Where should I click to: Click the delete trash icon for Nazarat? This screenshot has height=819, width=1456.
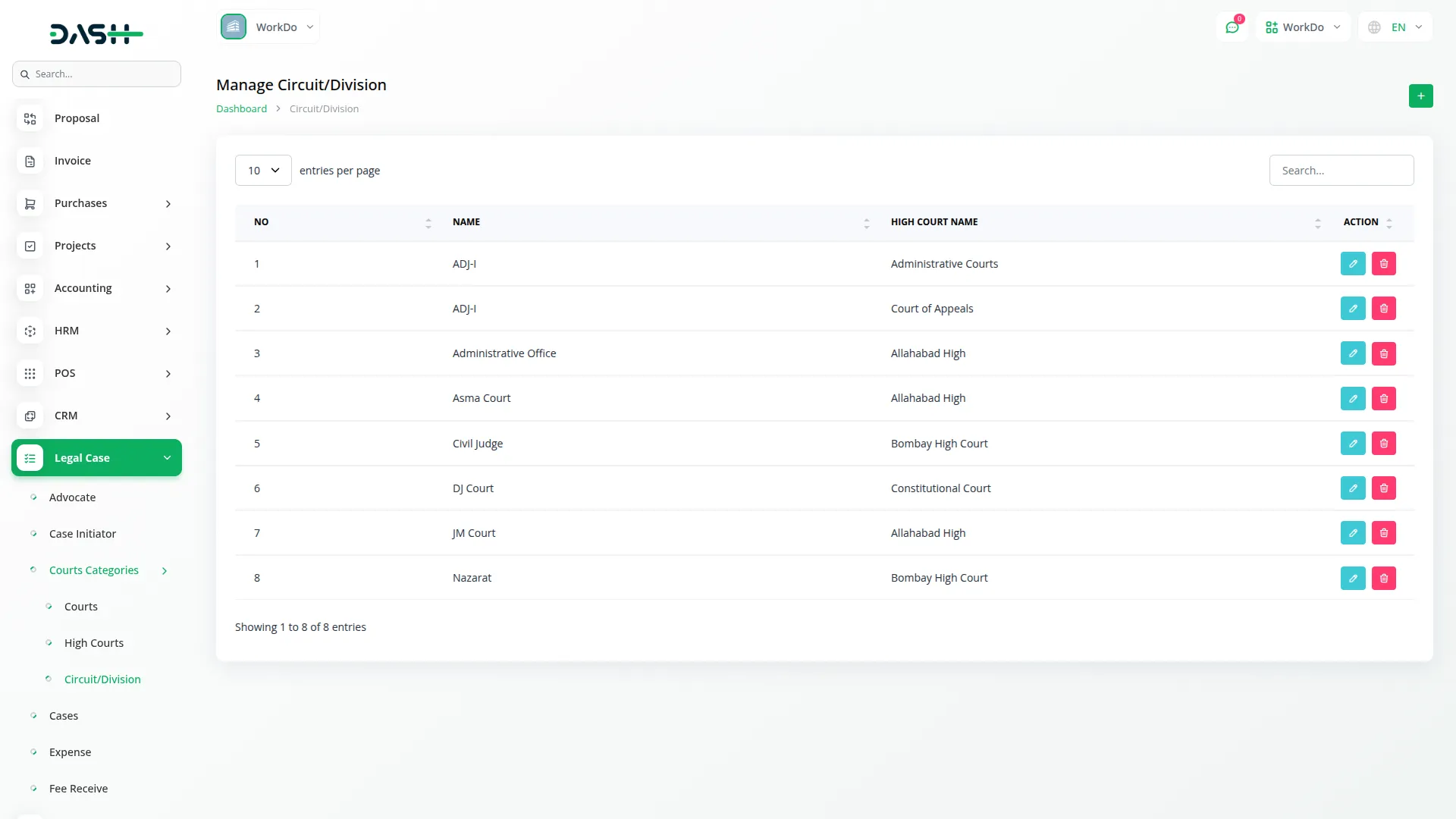pos(1383,578)
